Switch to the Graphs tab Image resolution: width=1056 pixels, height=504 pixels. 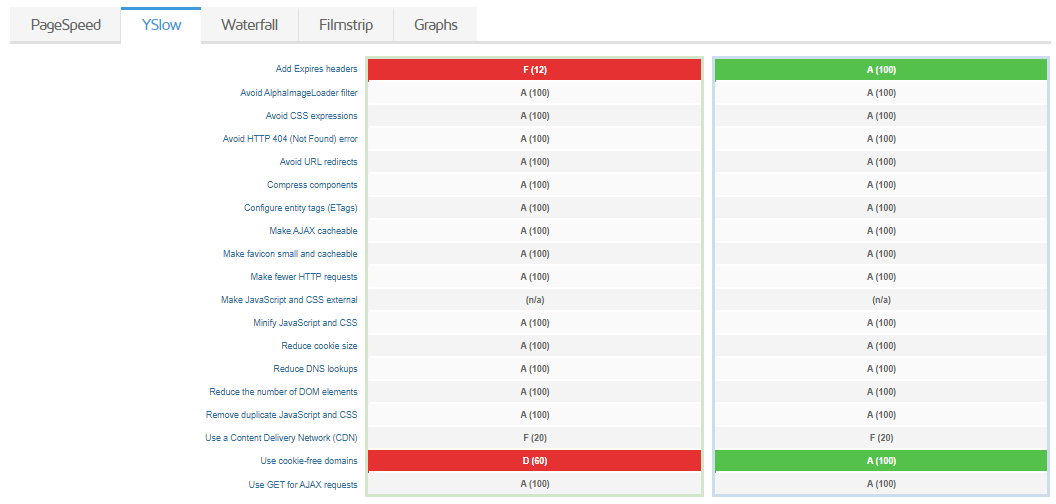click(x=436, y=26)
